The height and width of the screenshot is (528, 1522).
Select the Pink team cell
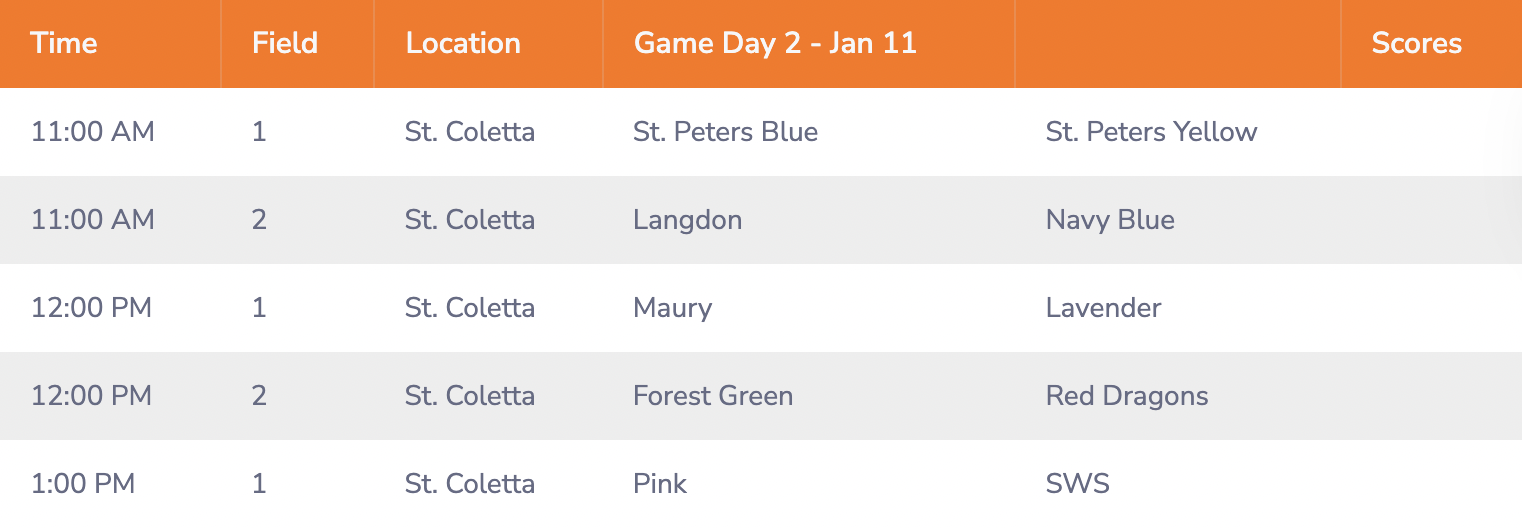660,484
